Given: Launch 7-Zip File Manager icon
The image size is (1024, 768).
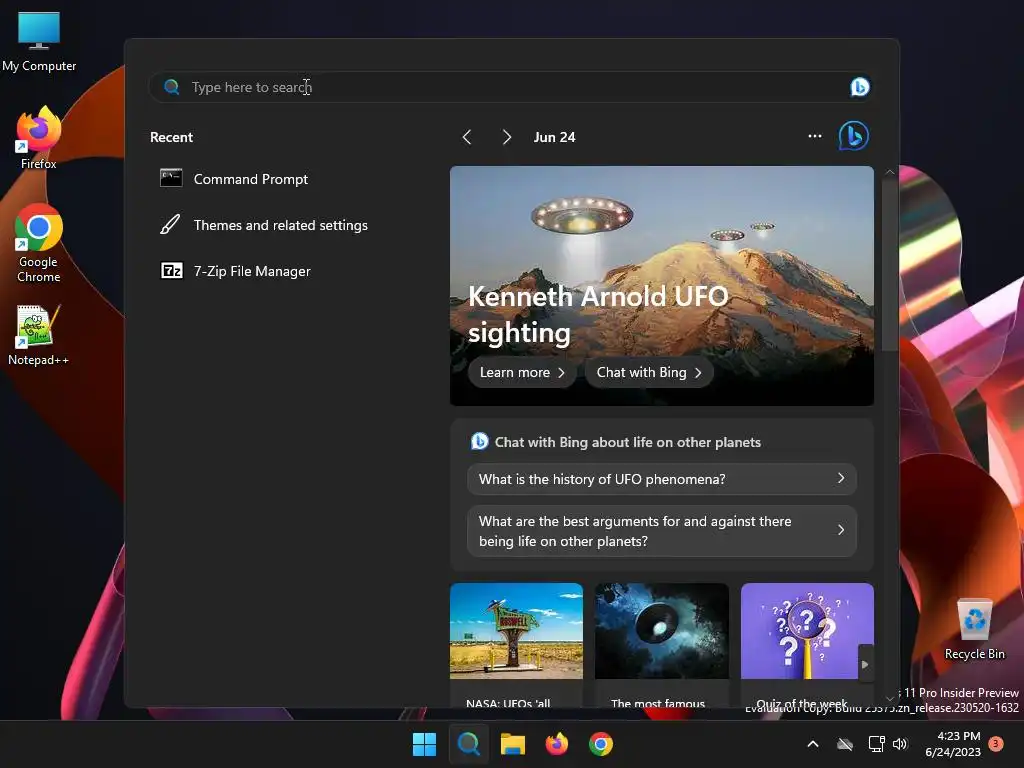Looking at the screenshot, I should pyautogui.click(x=172, y=270).
